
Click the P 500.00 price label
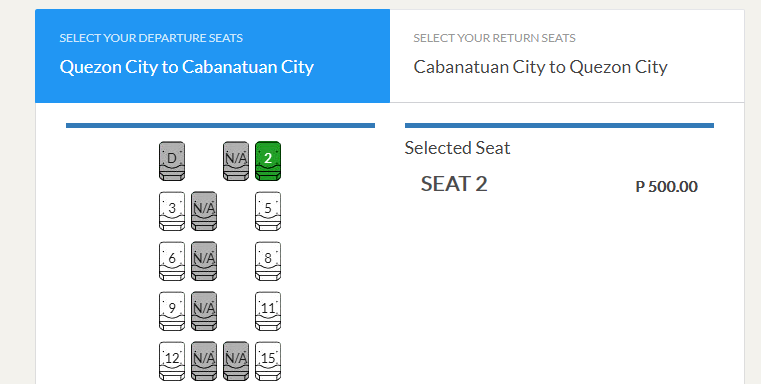(x=666, y=186)
